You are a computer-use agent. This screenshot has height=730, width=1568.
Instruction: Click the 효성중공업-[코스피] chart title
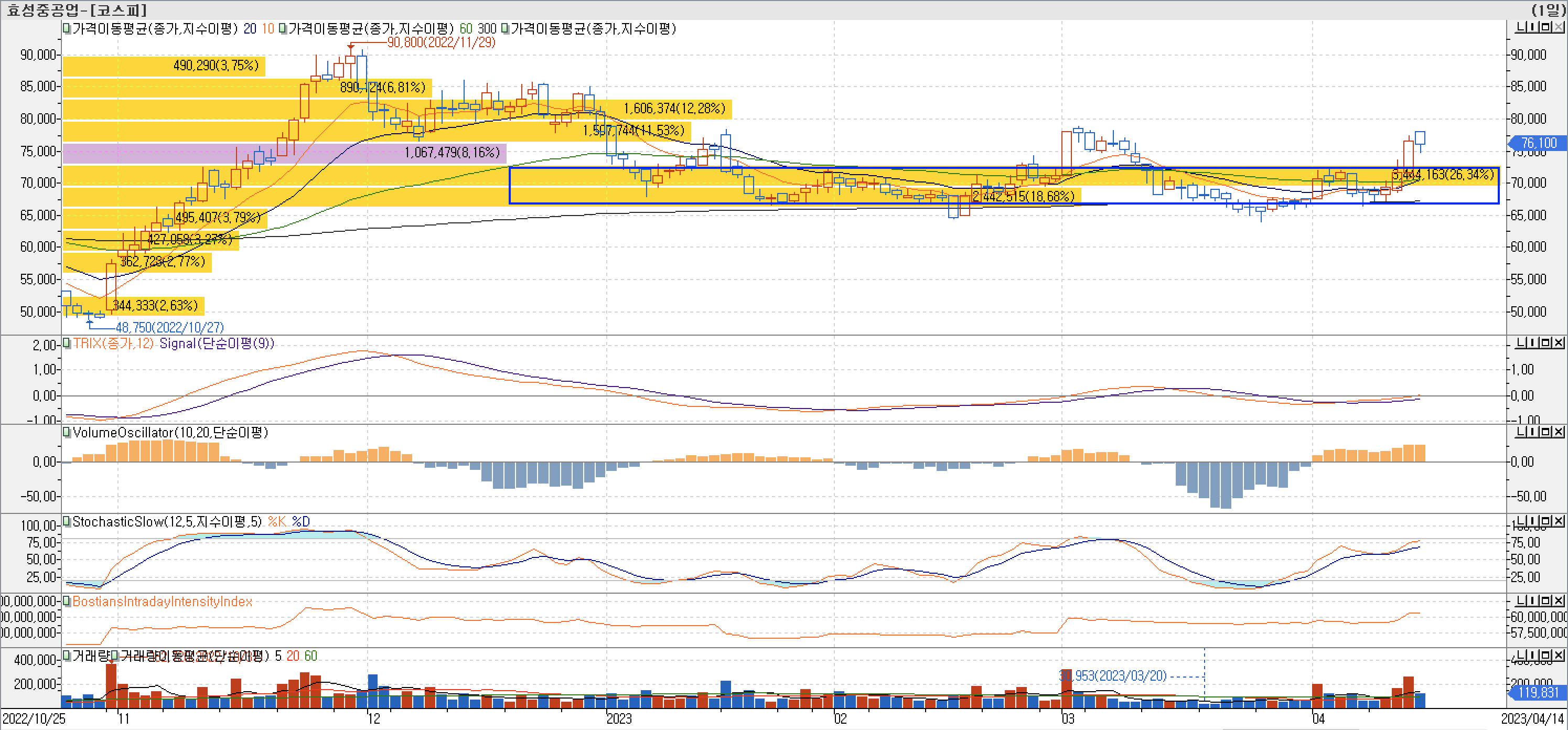point(77,10)
